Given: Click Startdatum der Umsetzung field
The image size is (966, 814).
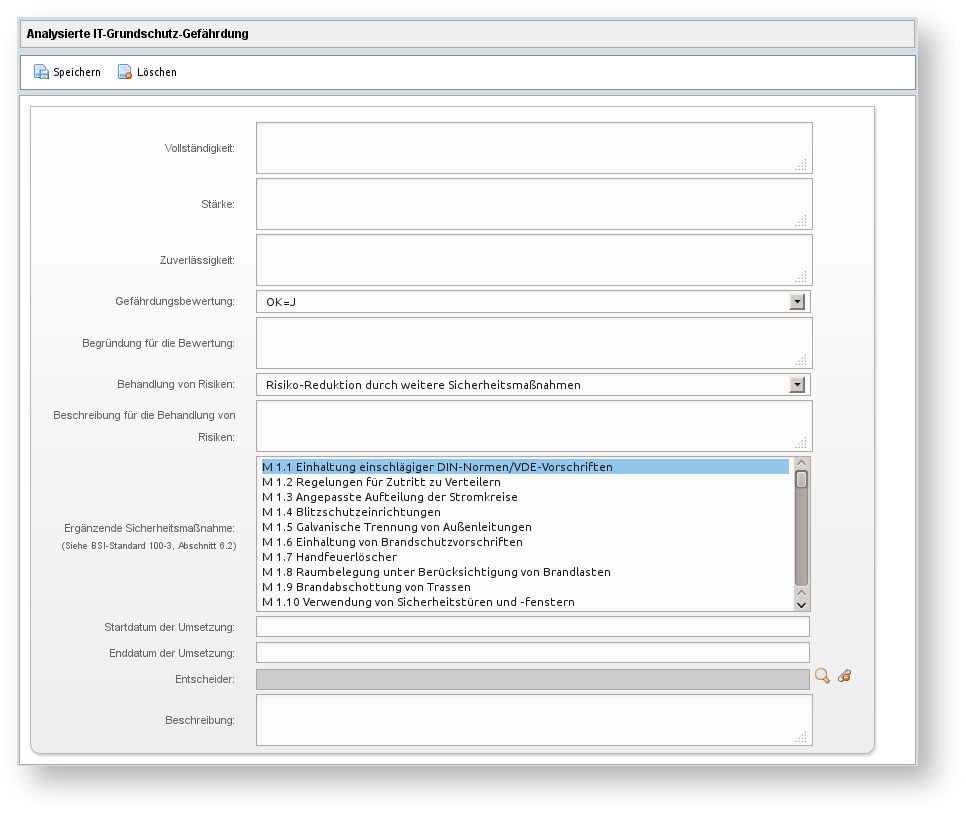Looking at the screenshot, I should tap(532, 627).
